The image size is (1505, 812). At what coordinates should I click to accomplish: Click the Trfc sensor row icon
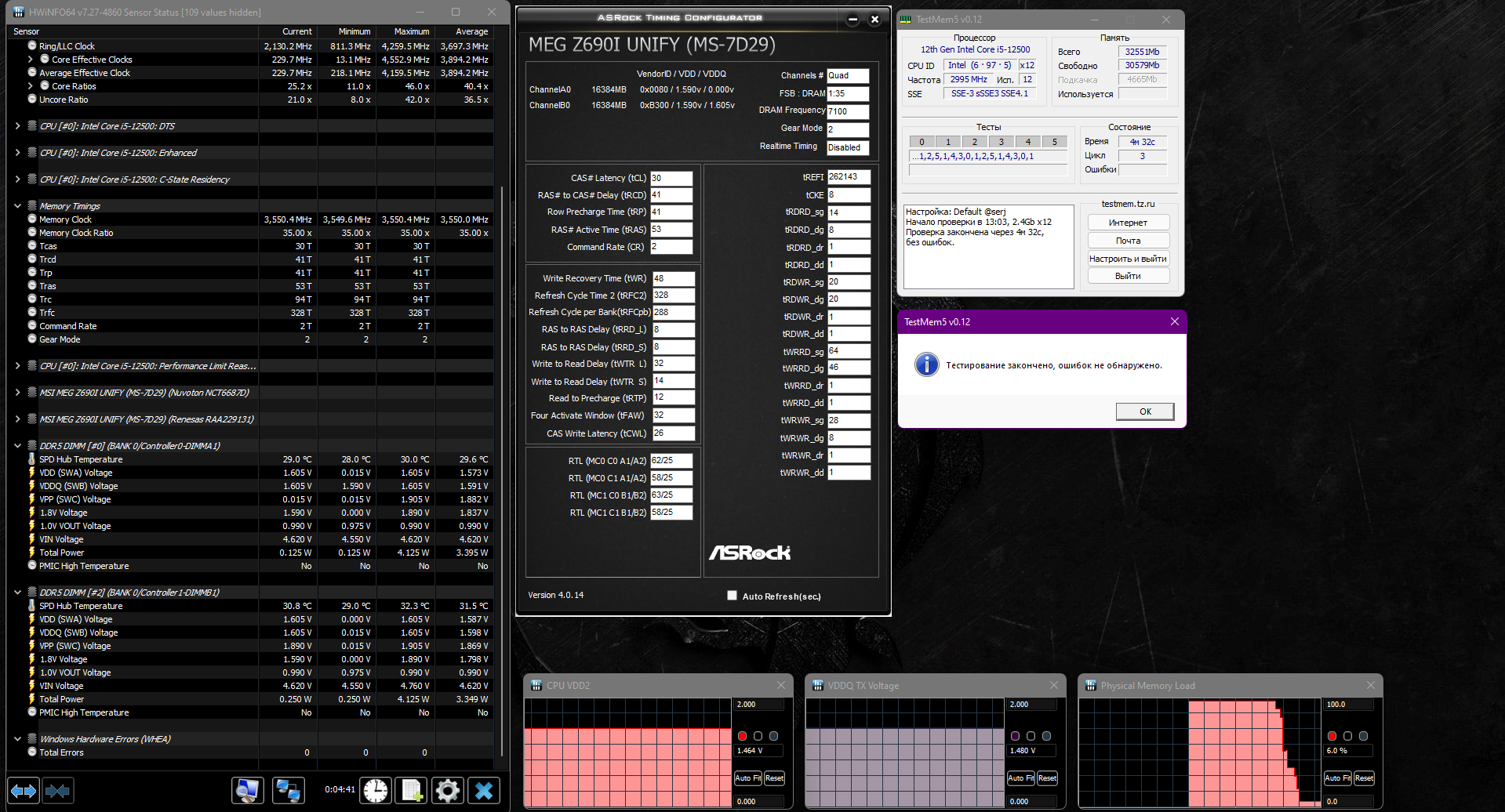[32, 312]
